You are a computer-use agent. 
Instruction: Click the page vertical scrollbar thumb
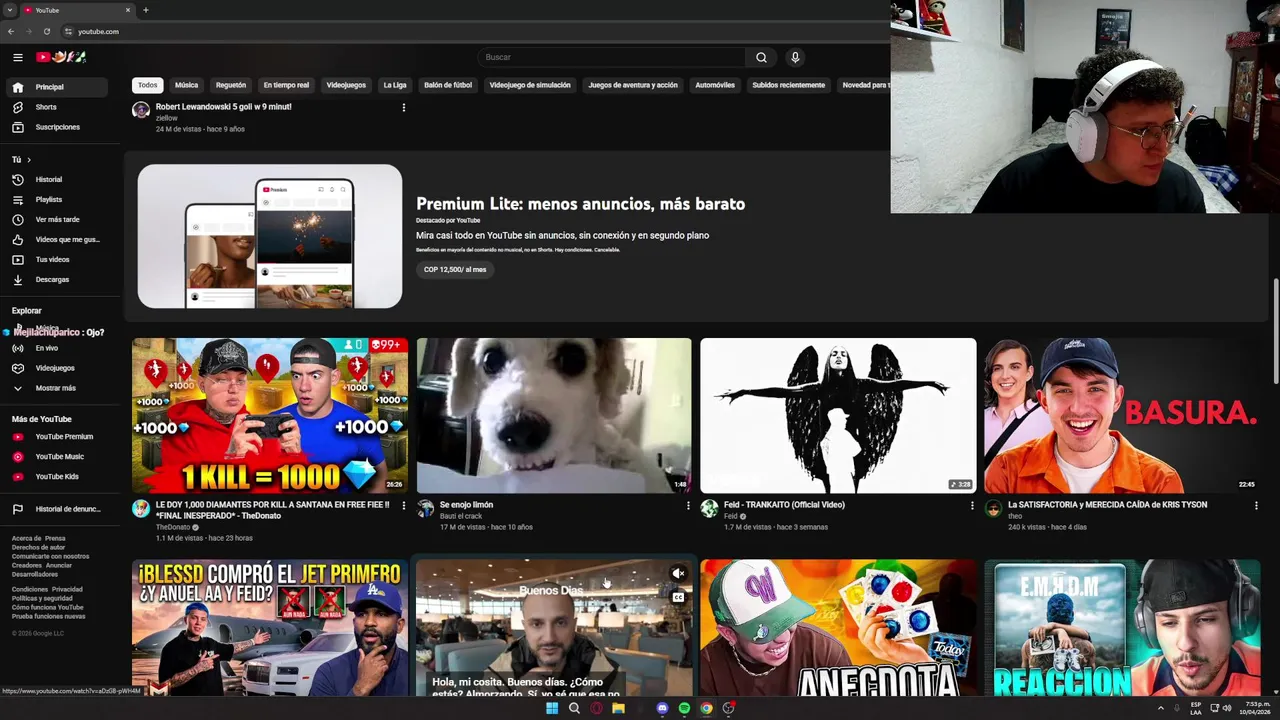1275,330
